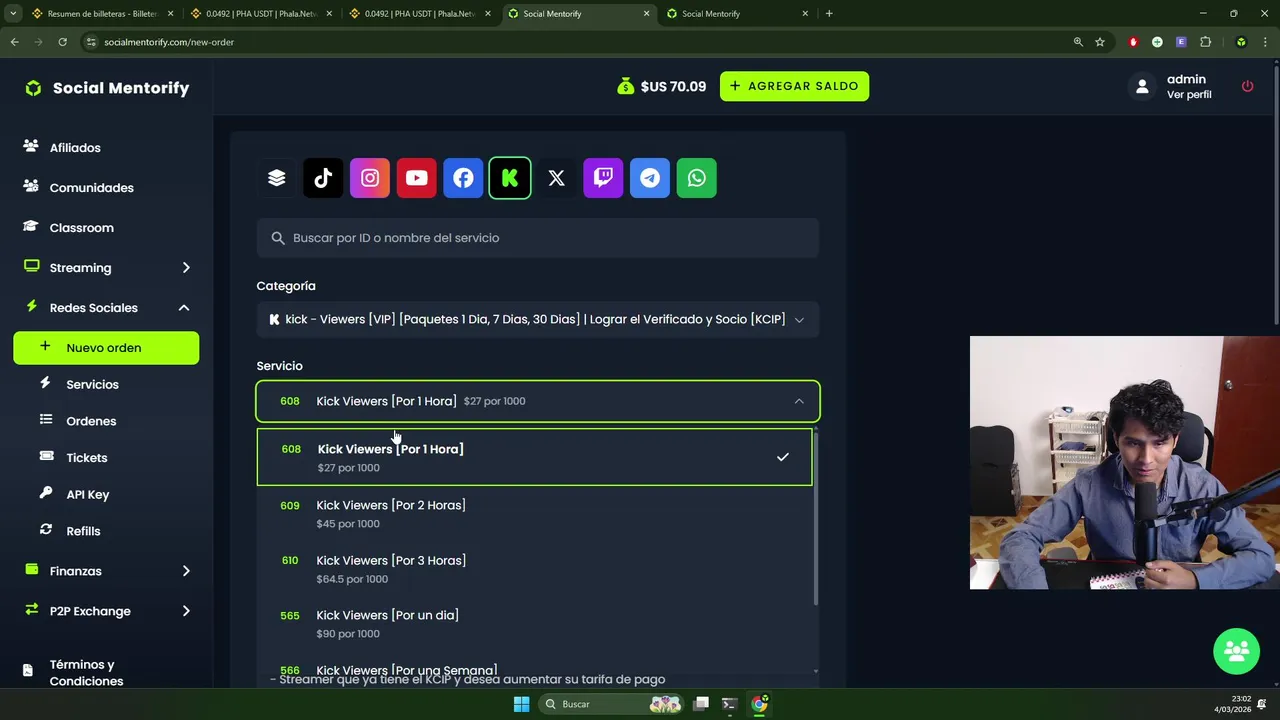Select the Telegram platform icon

tap(650, 178)
